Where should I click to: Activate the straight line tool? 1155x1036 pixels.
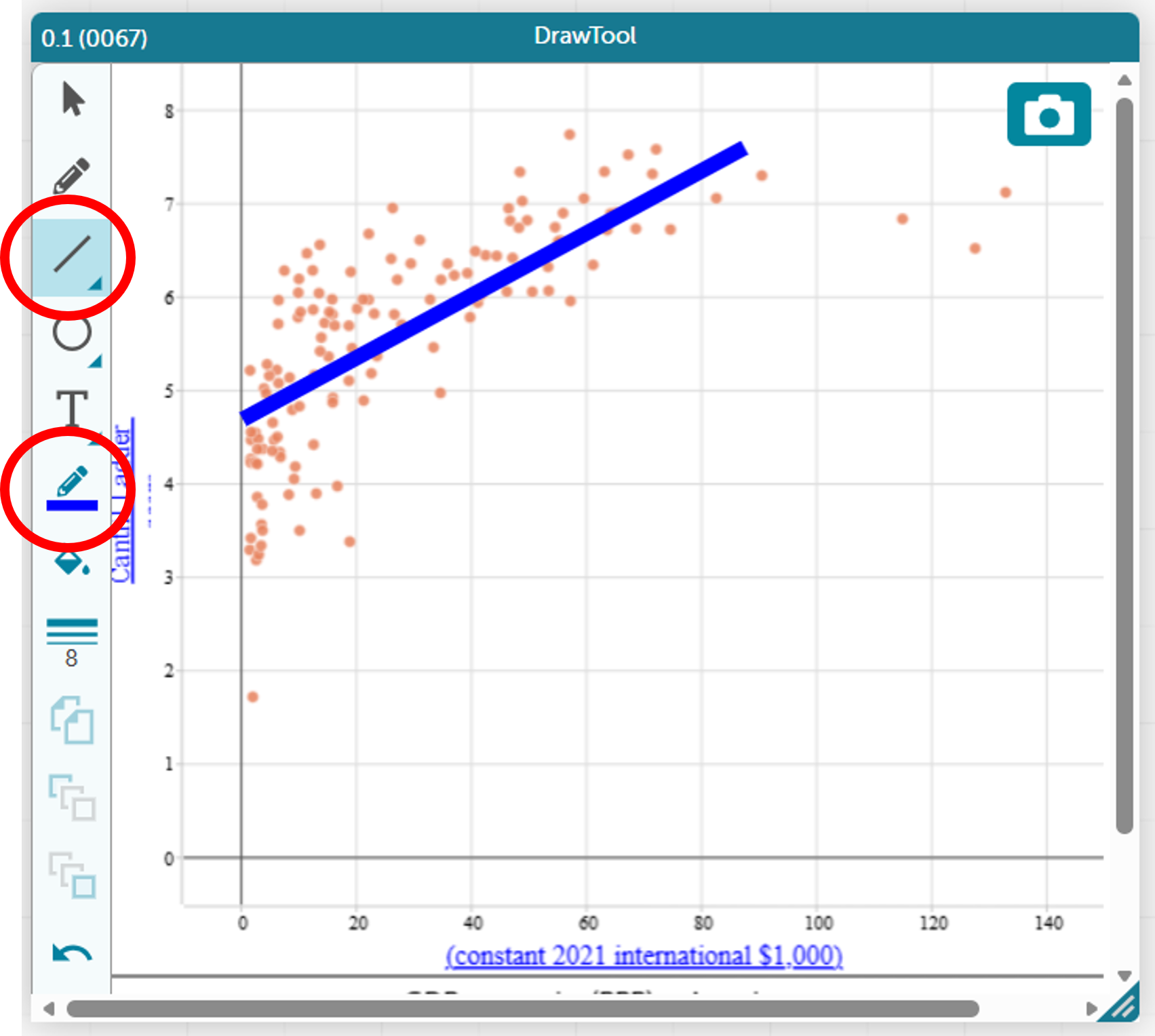tap(71, 254)
